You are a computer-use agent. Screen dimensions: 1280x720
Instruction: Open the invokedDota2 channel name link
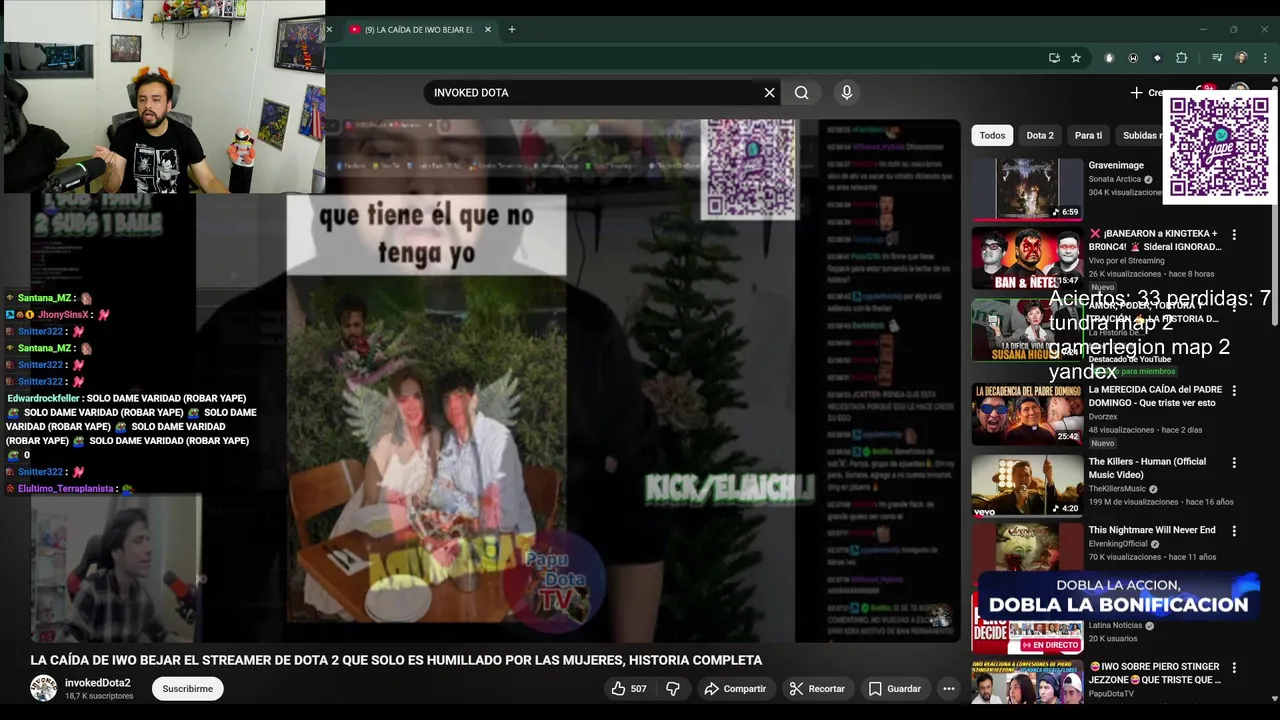pyautogui.click(x=97, y=682)
